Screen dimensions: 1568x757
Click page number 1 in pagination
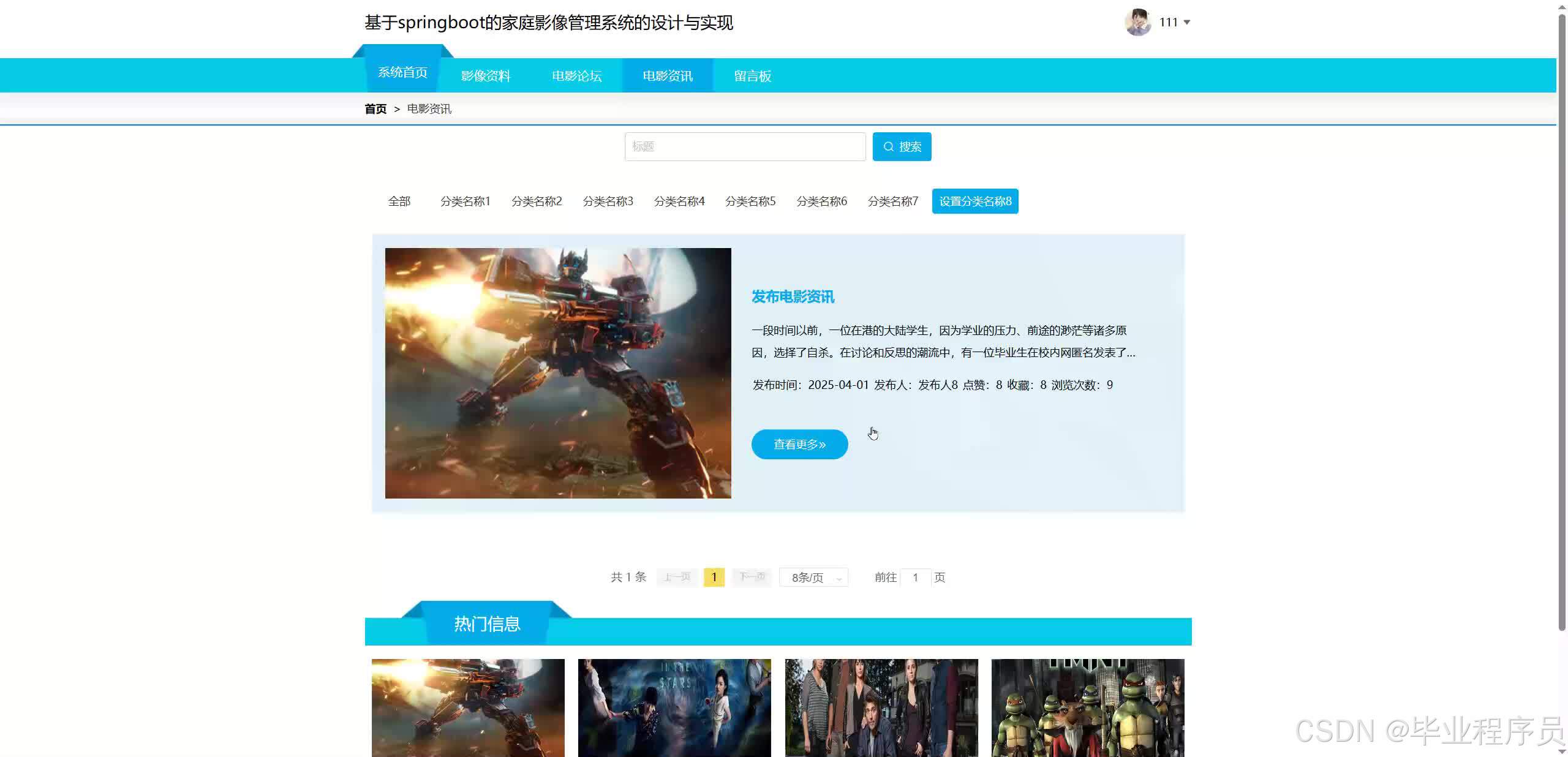[x=714, y=577]
